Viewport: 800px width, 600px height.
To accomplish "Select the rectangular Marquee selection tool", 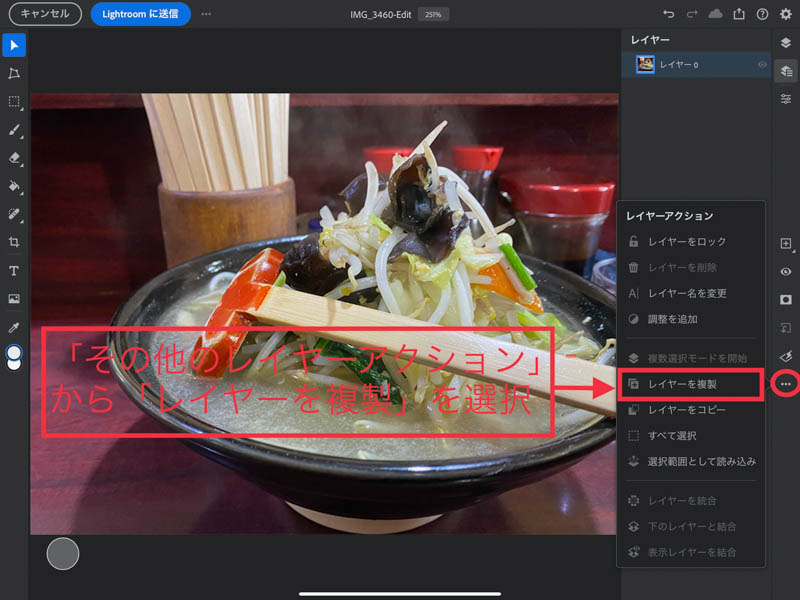I will [x=14, y=102].
